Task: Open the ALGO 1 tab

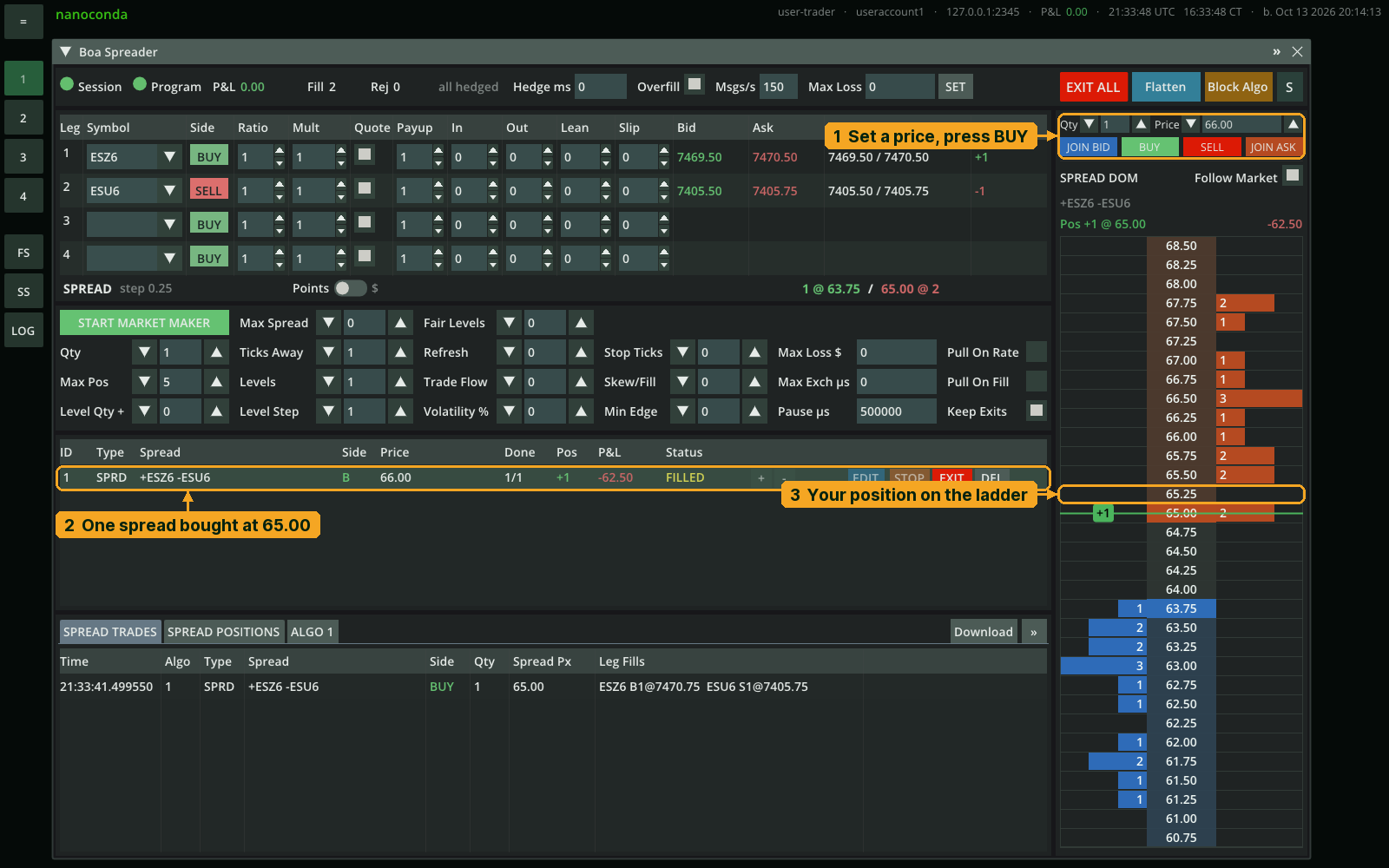Action: pyautogui.click(x=313, y=632)
